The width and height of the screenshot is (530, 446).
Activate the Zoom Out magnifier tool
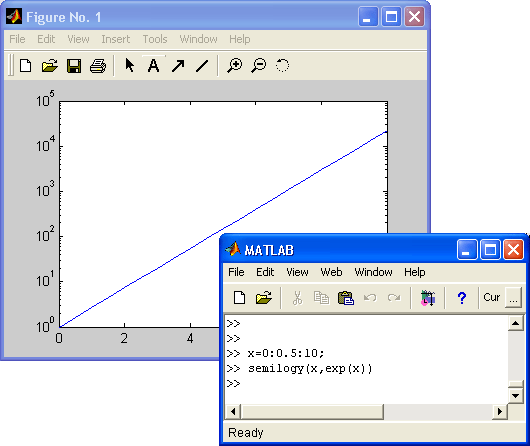[x=259, y=65]
